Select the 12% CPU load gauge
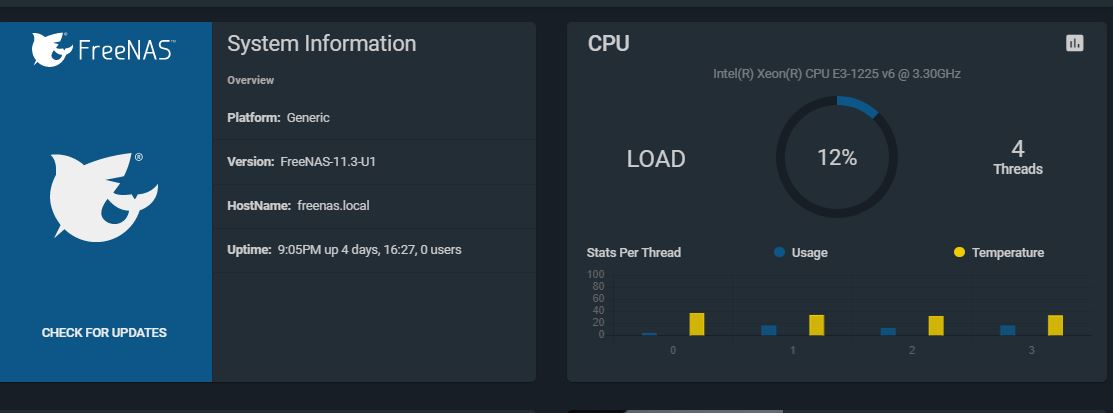This screenshot has width=1113, height=413. (x=837, y=158)
